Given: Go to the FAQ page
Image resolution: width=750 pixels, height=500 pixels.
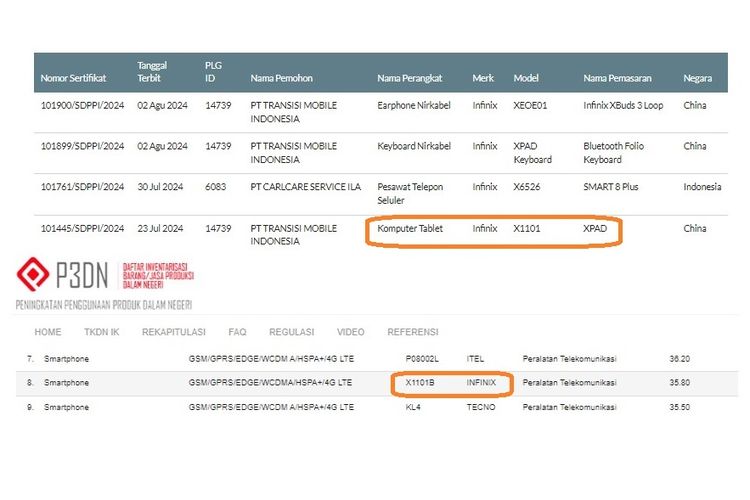Looking at the screenshot, I should (x=237, y=332).
